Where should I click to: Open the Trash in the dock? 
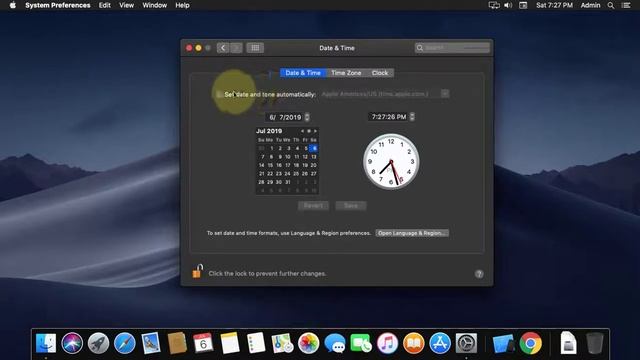[x=594, y=343]
